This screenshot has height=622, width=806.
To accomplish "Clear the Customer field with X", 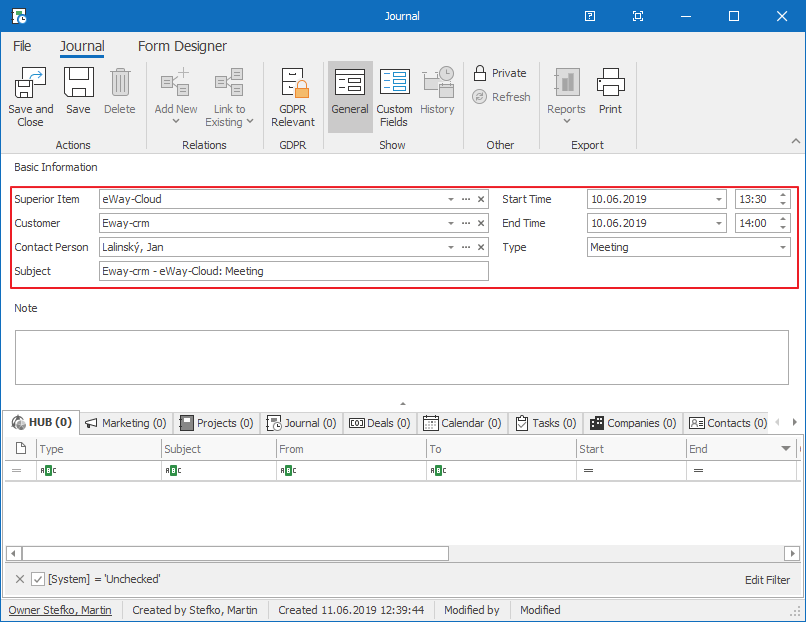I will tap(481, 223).
